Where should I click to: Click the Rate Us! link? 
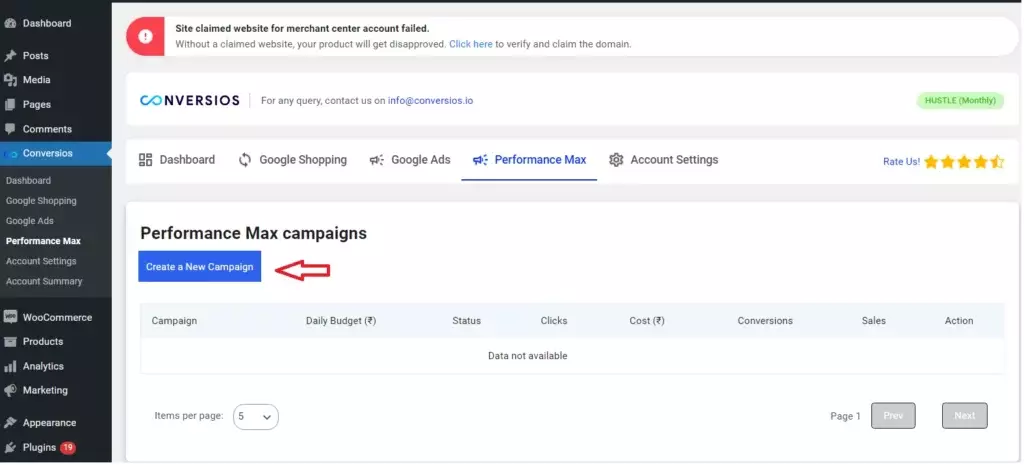pyautogui.click(x=901, y=162)
